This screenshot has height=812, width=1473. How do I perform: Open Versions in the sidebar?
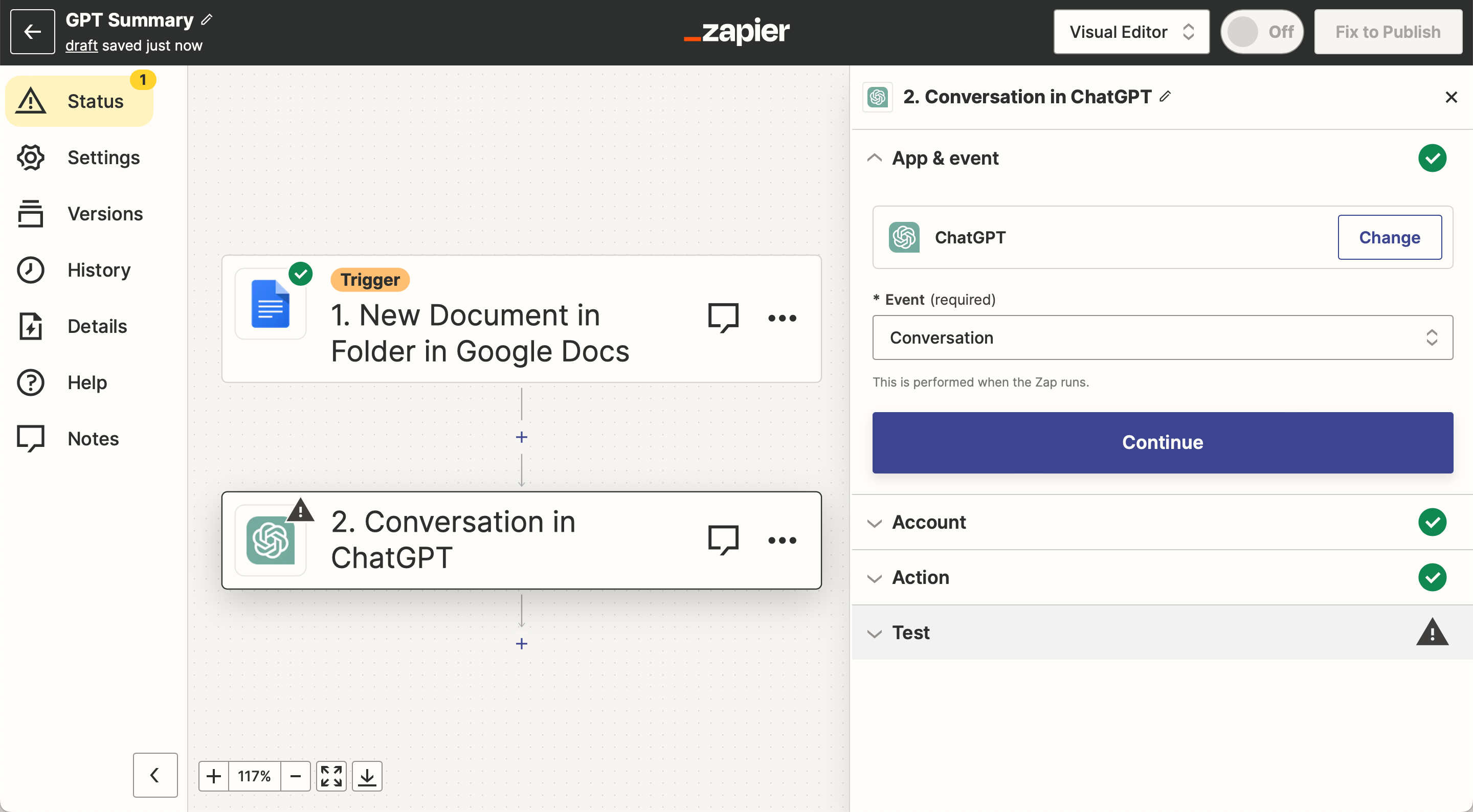click(105, 214)
